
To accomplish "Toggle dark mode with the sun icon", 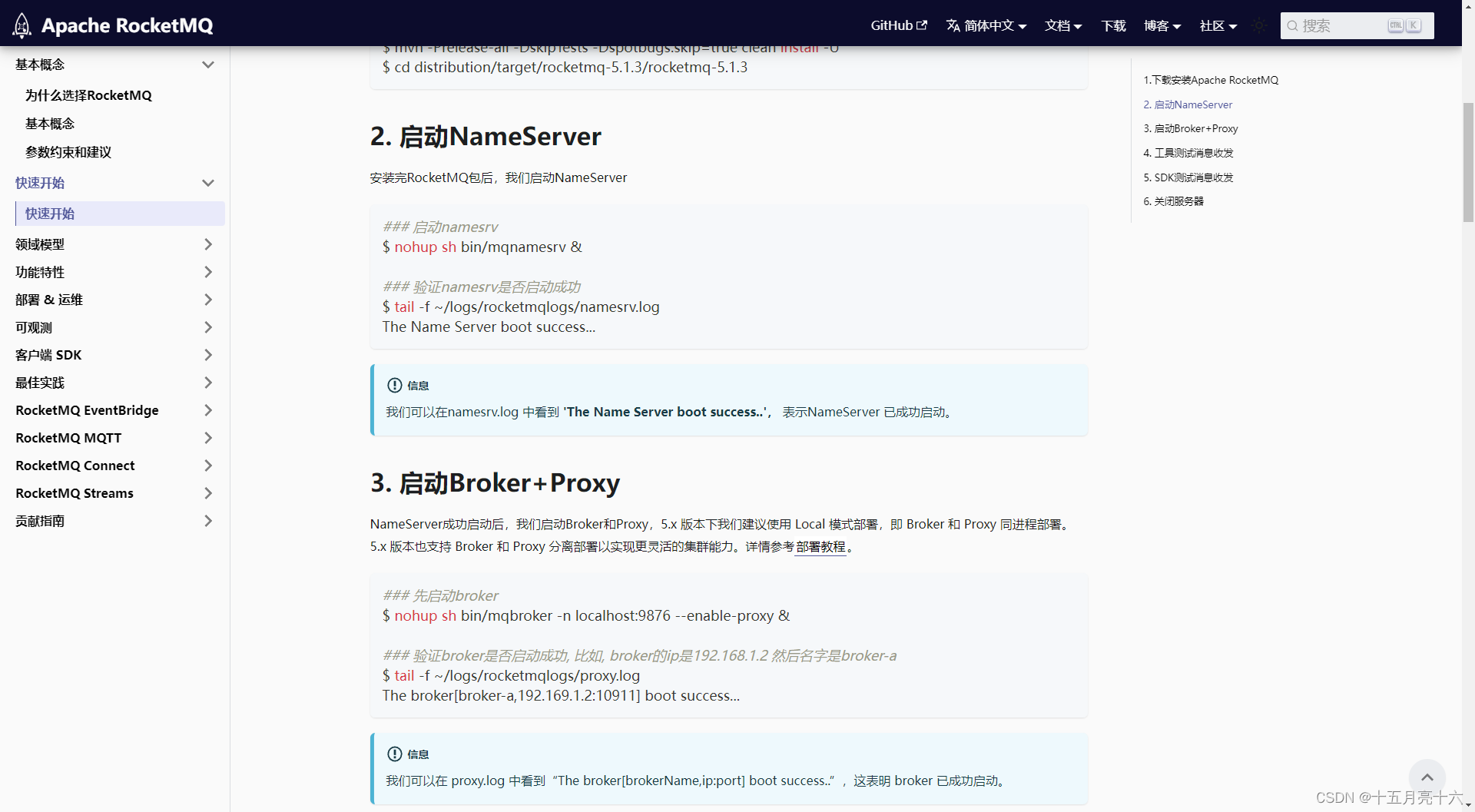I will [1258, 25].
